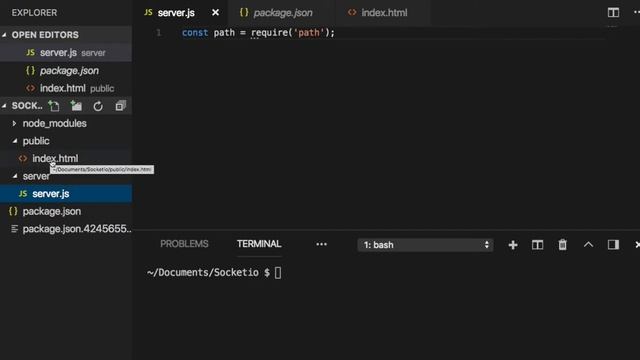Switch to the package.json tab
Viewport: 640px width, 360px height.
coord(282,13)
